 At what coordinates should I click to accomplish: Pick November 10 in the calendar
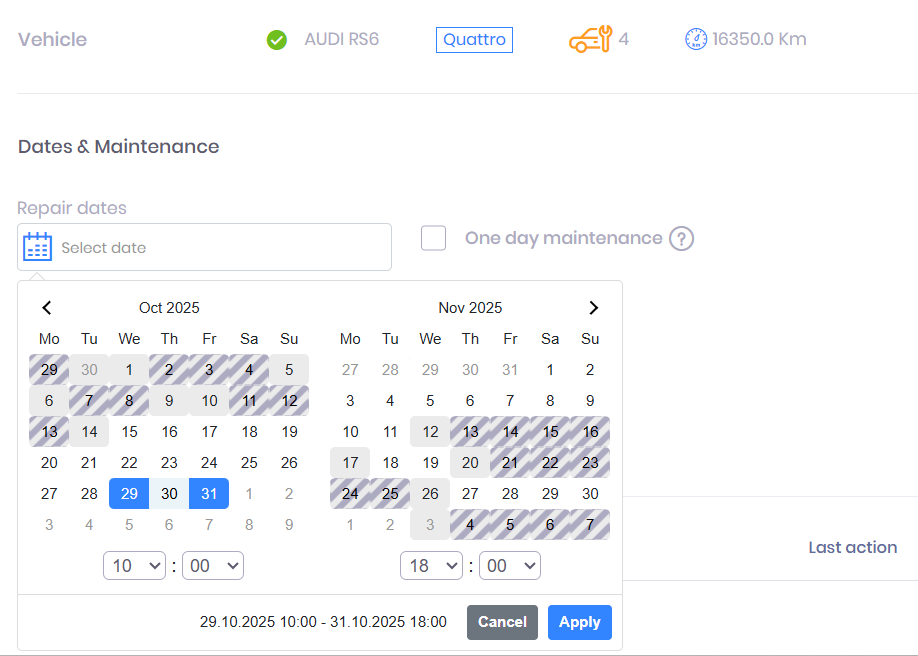click(350, 432)
